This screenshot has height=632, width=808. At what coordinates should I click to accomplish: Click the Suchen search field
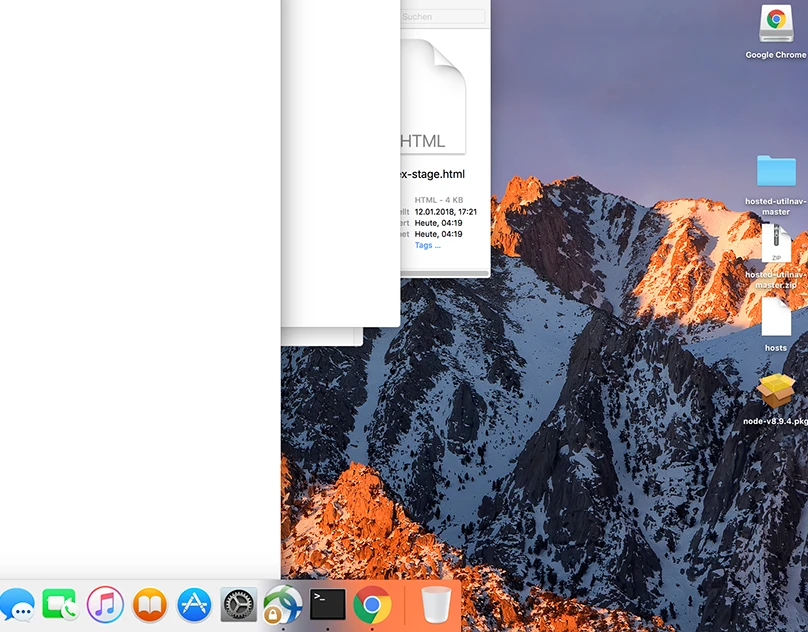[x=442, y=17]
